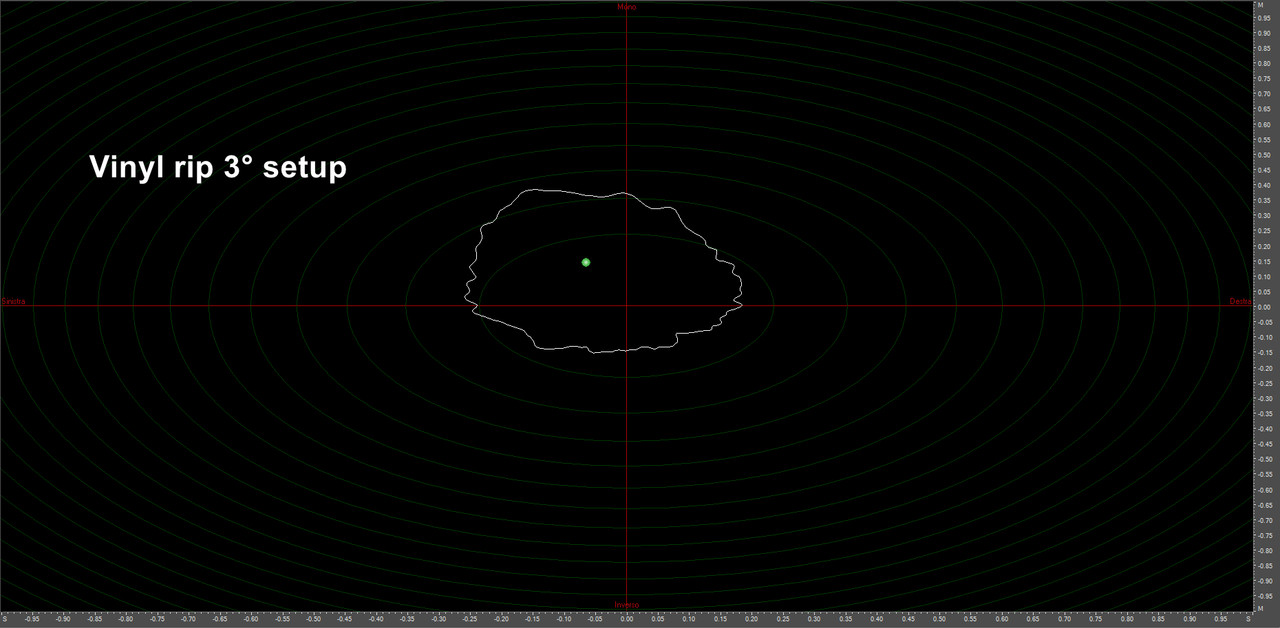
Task: Click the red 'Destra' axis label
Action: click(x=1240, y=301)
